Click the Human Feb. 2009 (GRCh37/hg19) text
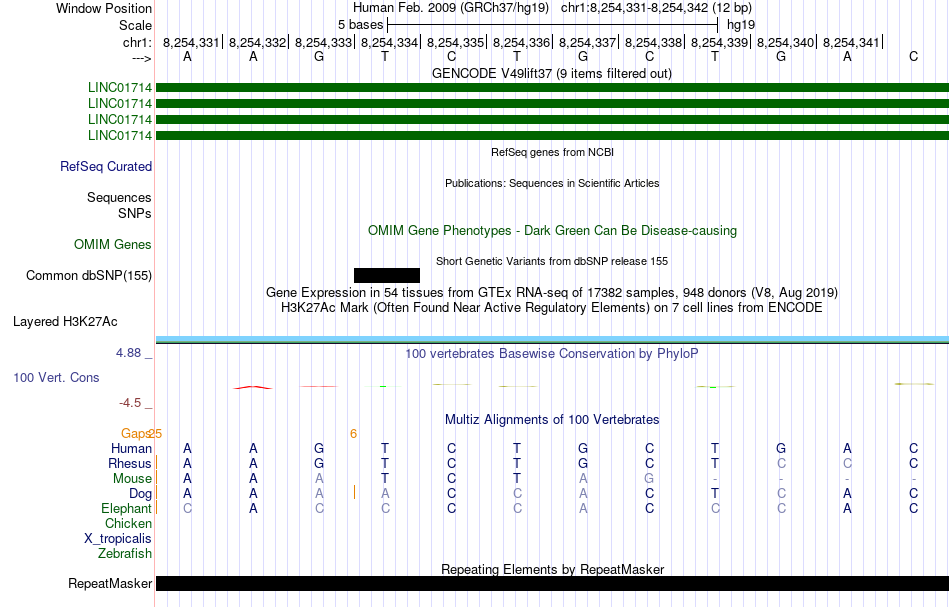 [x=451, y=8]
